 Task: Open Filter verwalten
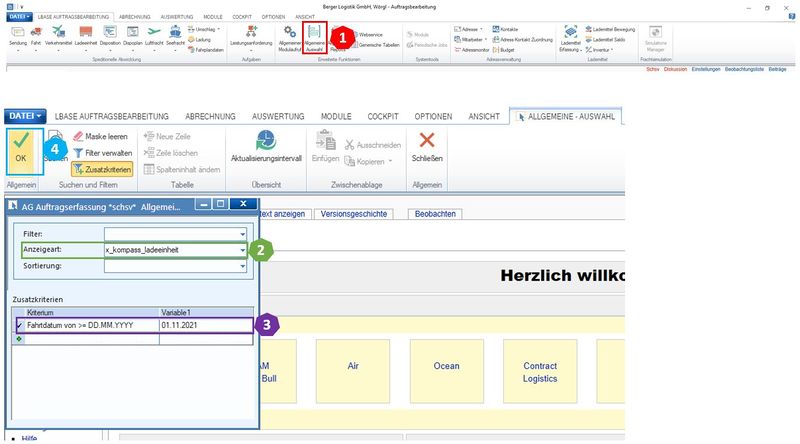pos(103,153)
